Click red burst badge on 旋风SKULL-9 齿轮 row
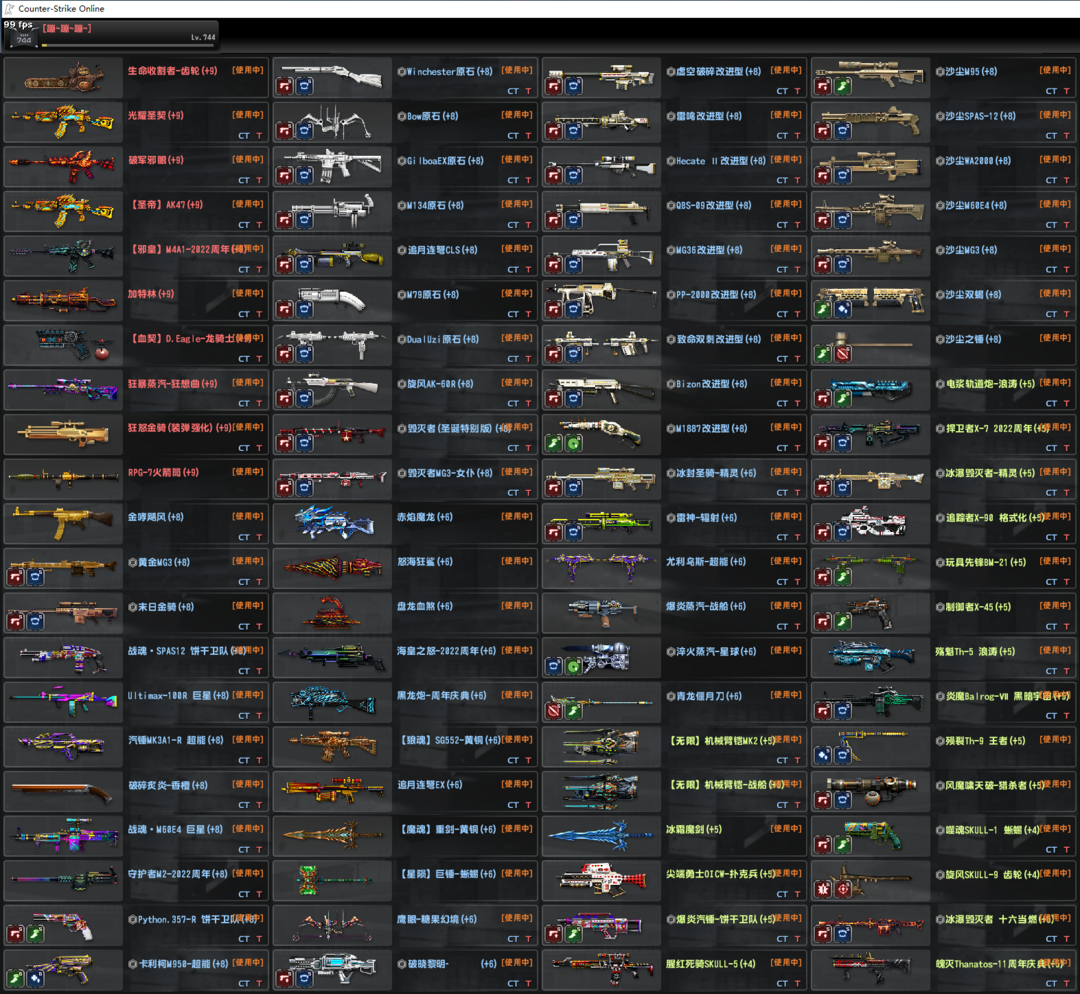This screenshot has width=1080, height=994. [823, 889]
